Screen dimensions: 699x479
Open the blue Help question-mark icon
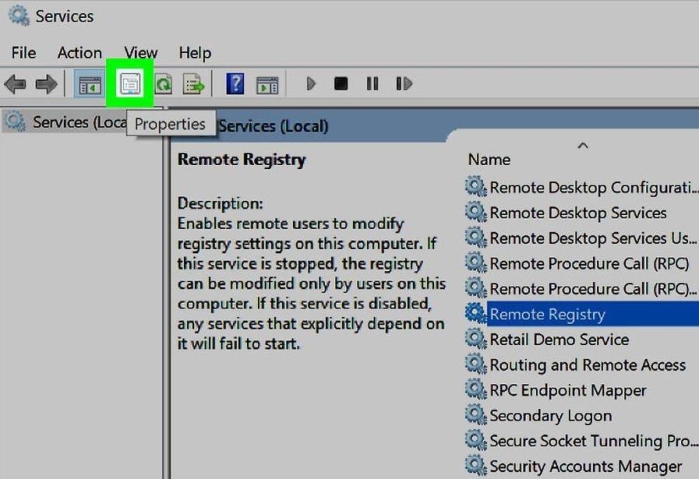(x=235, y=84)
